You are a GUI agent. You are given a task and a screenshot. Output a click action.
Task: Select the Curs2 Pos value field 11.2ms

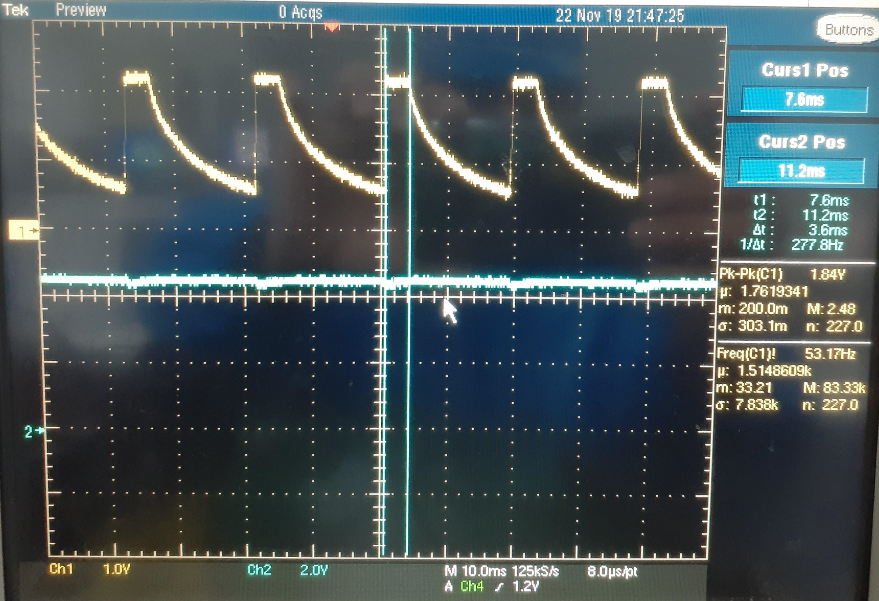[x=801, y=170]
